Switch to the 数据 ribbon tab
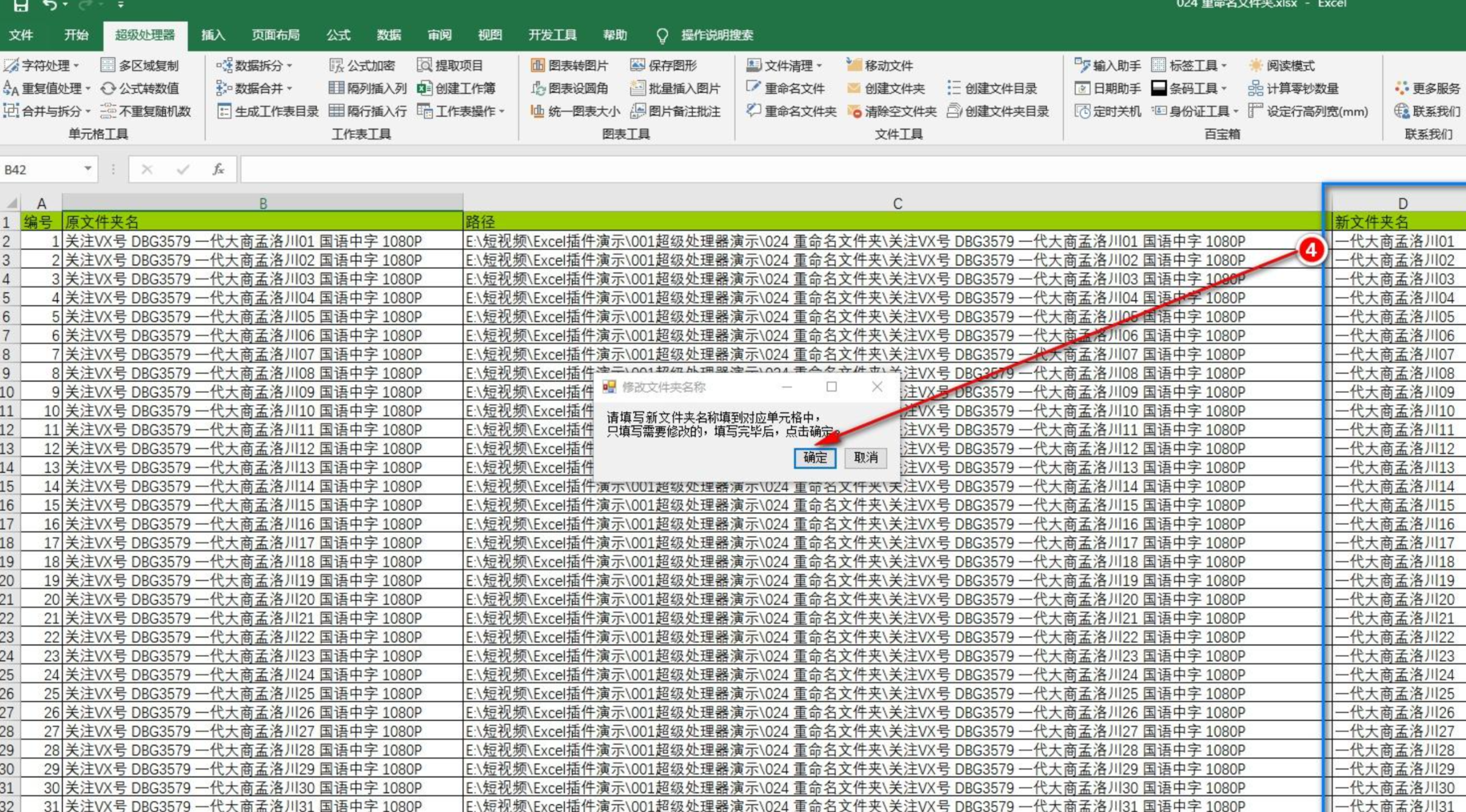This screenshot has width=1466, height=812. coord(389,35)
